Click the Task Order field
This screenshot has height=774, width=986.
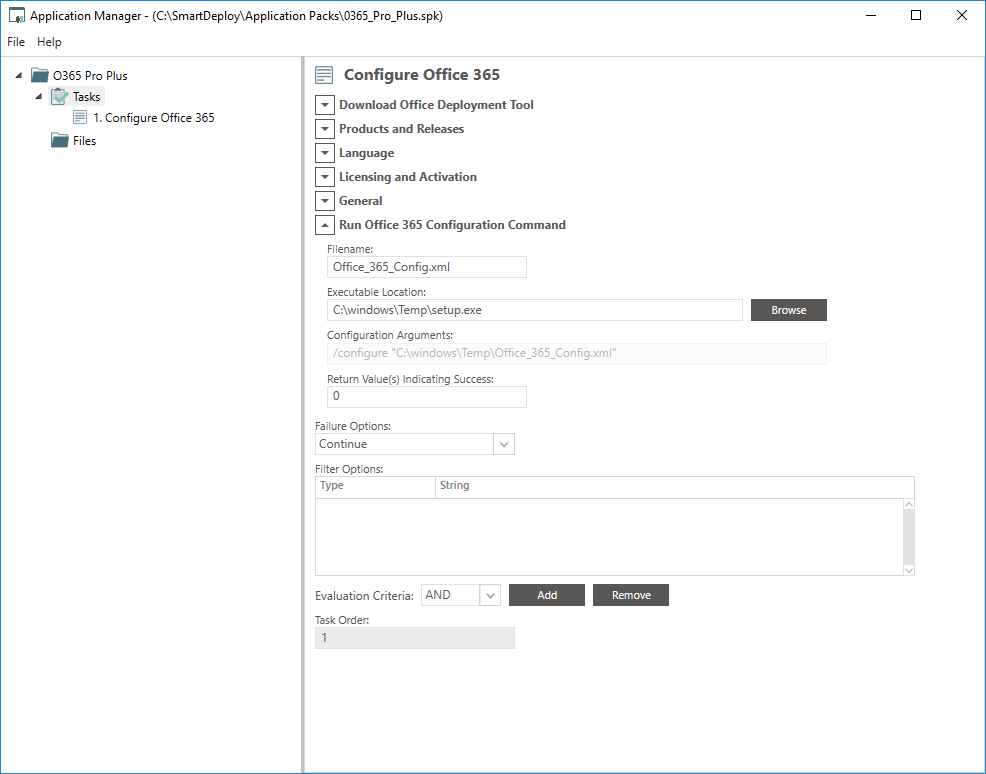(x=414, y=638)
